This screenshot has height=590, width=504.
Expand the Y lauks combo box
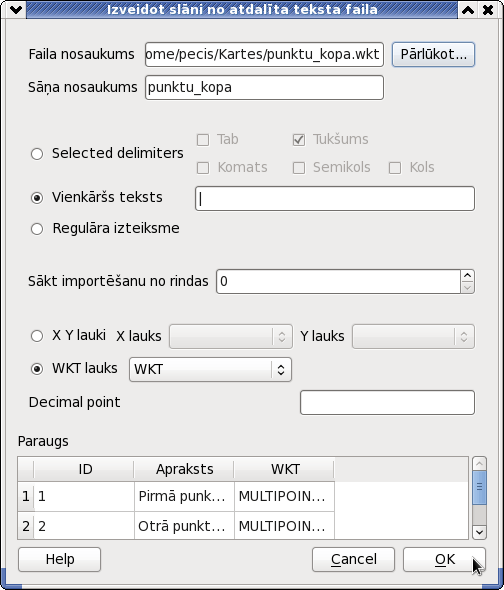[413, 336]
